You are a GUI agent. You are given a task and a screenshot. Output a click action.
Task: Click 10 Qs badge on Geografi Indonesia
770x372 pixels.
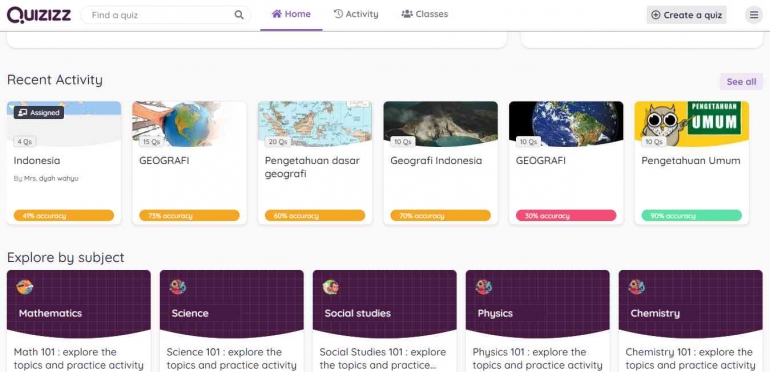tap(403, 142)
